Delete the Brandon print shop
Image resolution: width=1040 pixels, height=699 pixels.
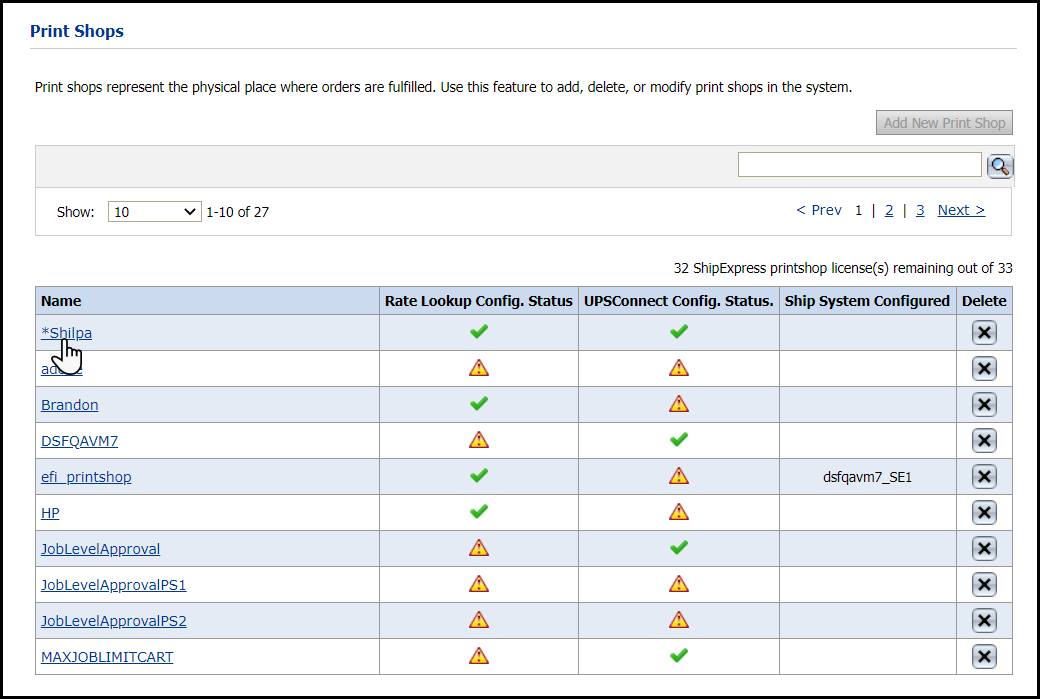[x=984, y=405]
